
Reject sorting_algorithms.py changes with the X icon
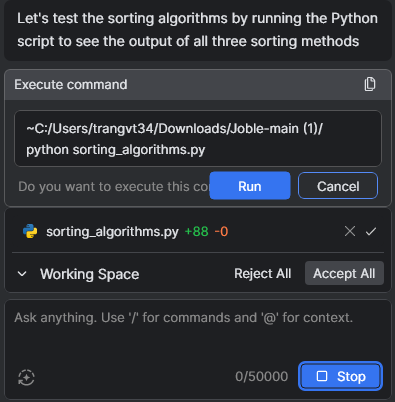click(x=350, y=231)
